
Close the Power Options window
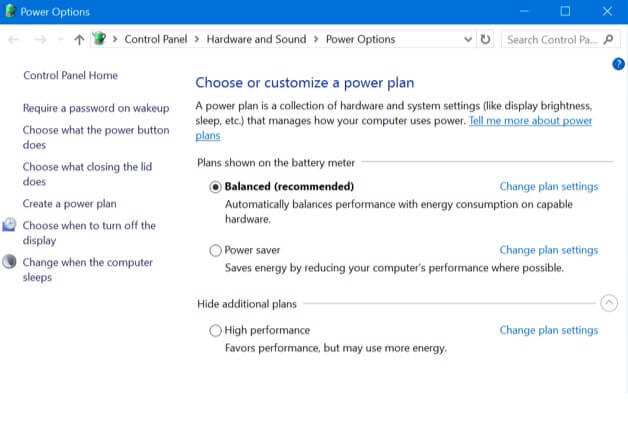coord(607,11)
